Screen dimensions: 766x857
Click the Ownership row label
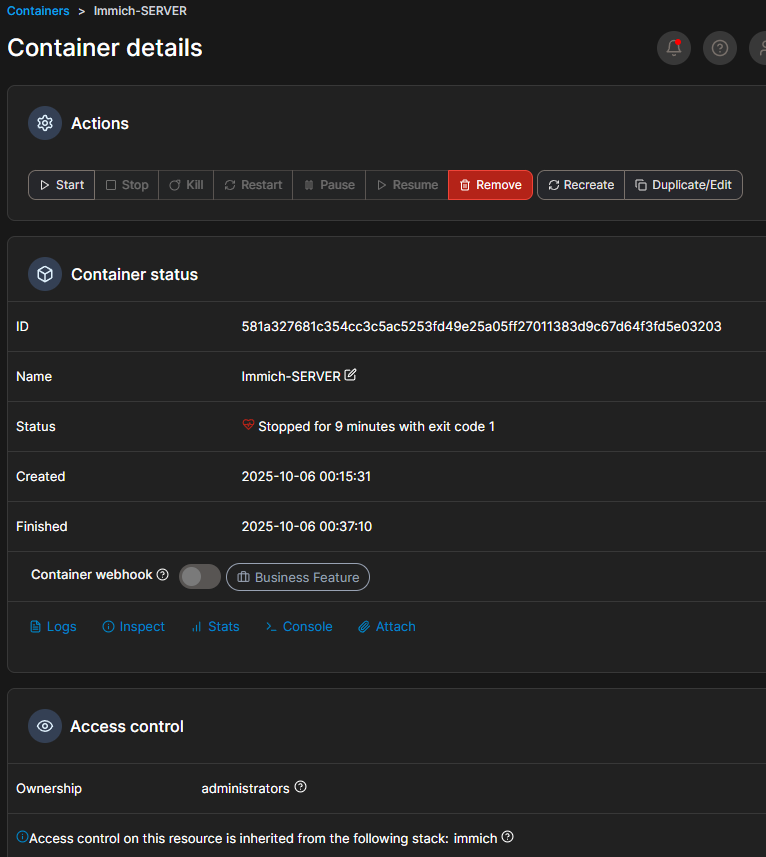coord(49,788)
